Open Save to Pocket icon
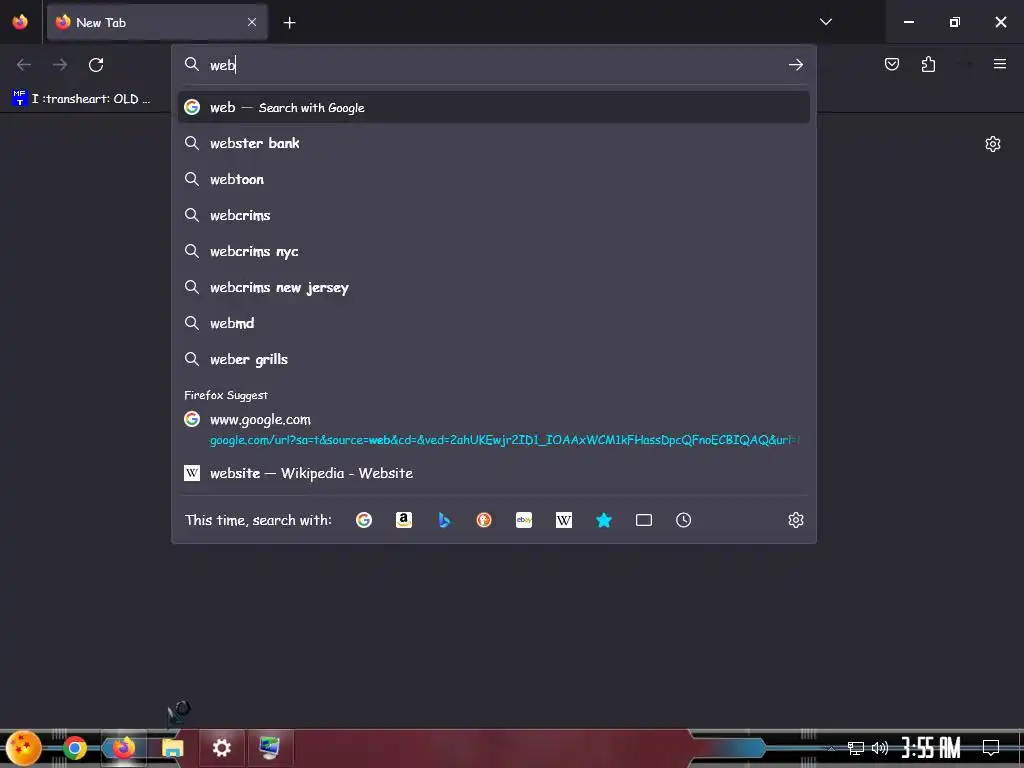Screen dimensions: 1024x768 [x=891, y=64]
